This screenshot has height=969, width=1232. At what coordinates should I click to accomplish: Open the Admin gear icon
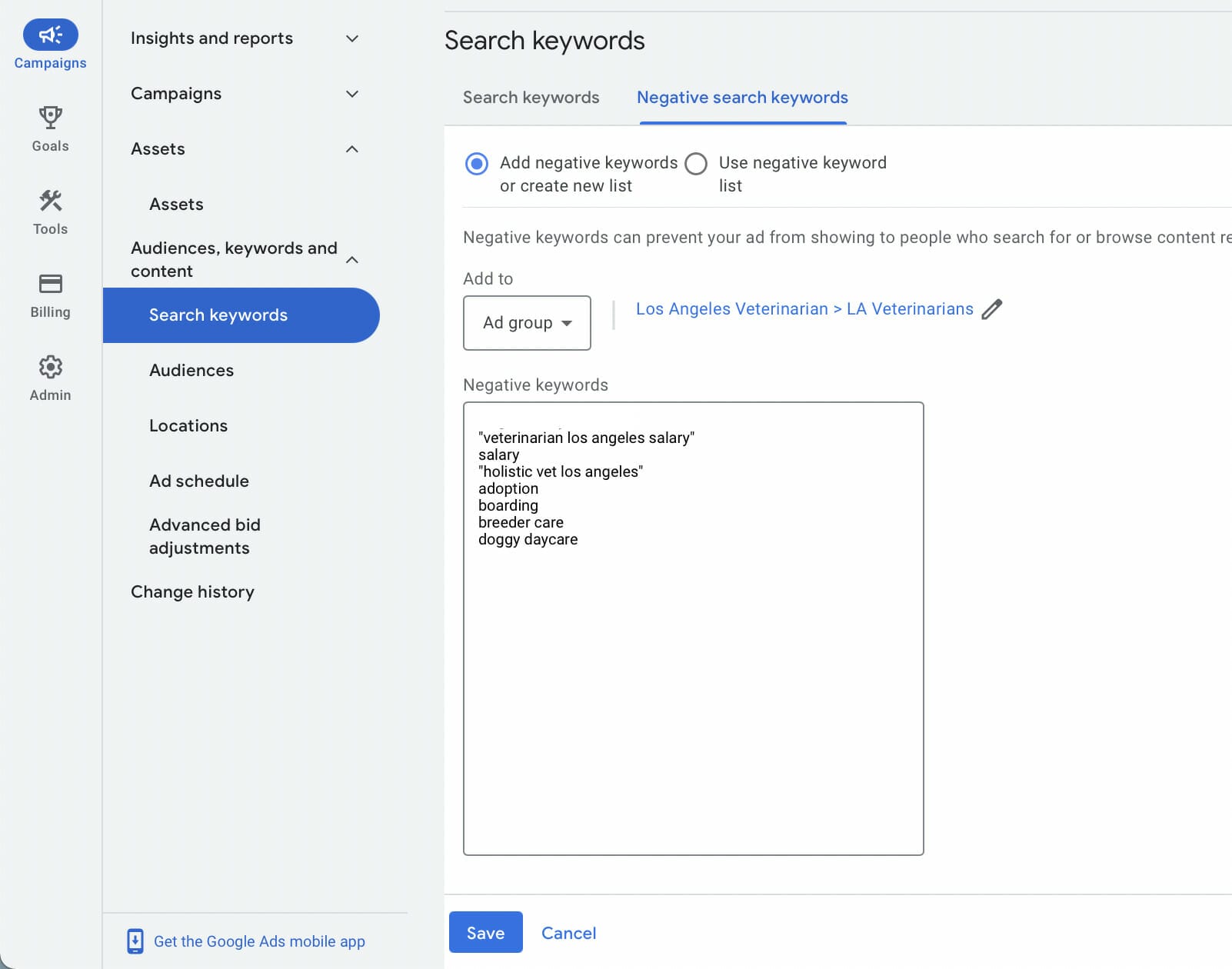50,367
